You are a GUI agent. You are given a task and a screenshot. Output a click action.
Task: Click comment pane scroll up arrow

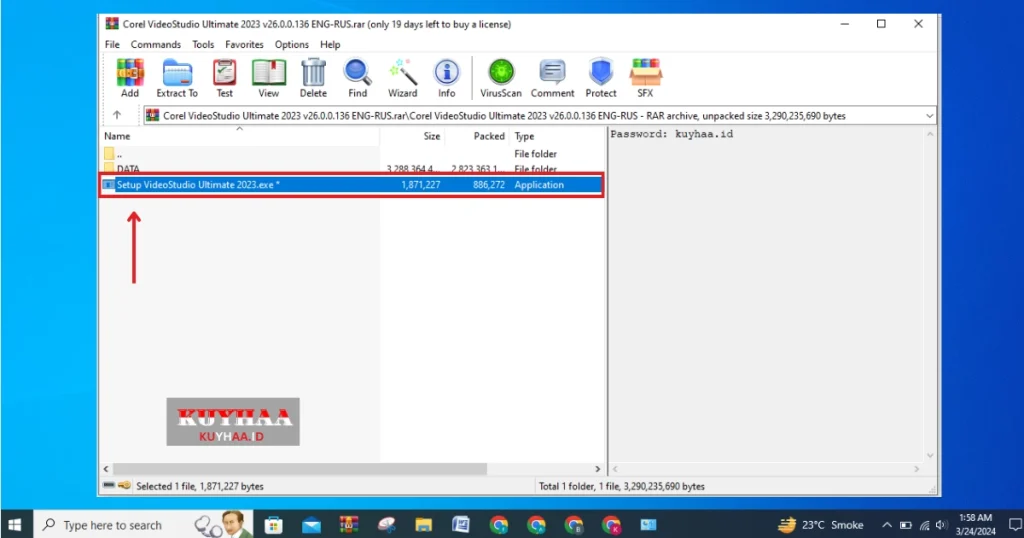coord(930,134)
